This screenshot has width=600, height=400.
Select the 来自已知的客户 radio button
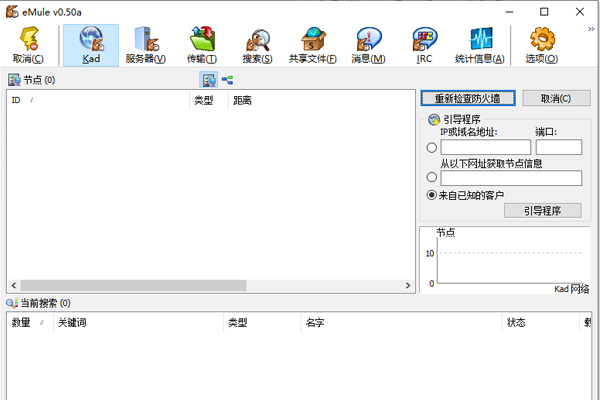[x=432, y=195]
